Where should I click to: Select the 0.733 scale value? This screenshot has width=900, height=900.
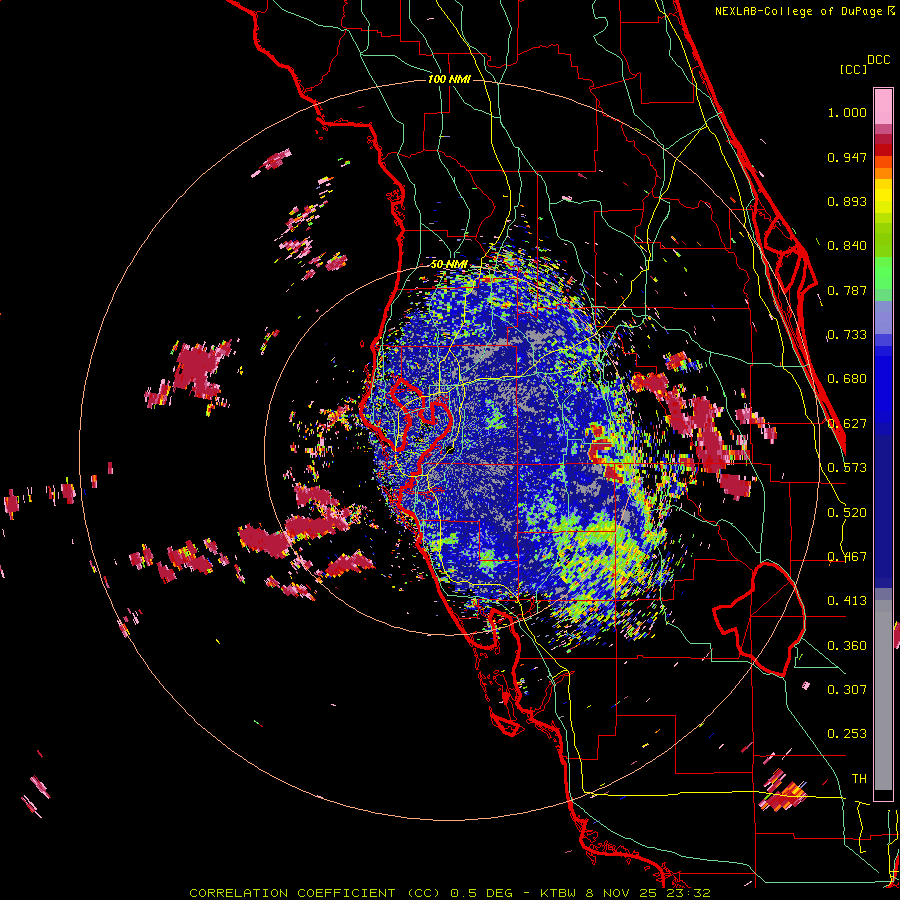tap(847, 335)
